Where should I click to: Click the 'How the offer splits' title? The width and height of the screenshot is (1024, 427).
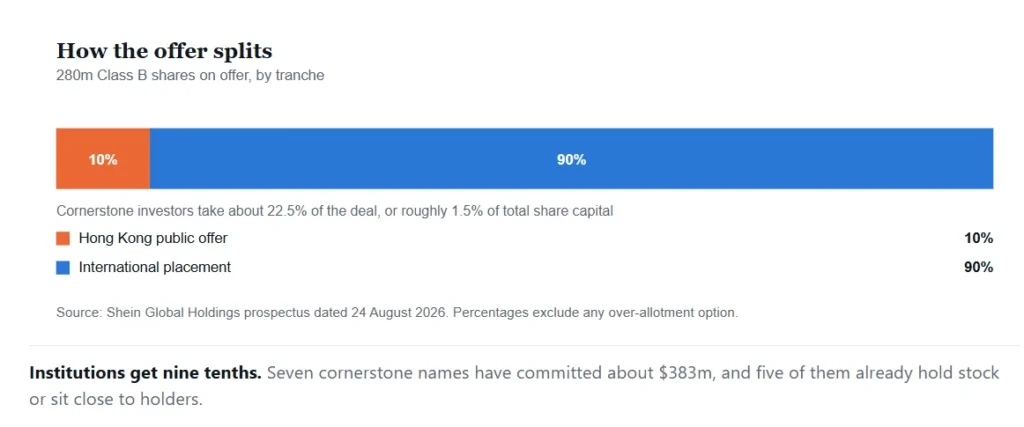point(165,51)
